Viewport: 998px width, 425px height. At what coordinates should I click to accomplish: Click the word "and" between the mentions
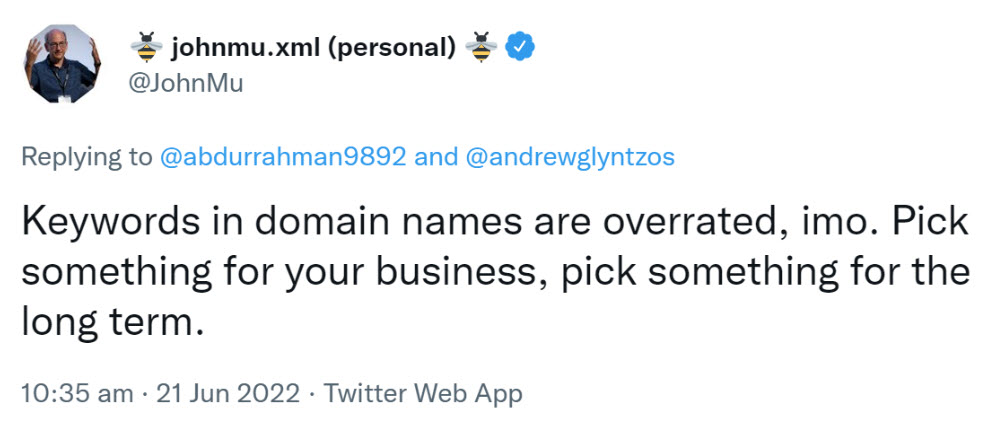click(x=435, y=157)
